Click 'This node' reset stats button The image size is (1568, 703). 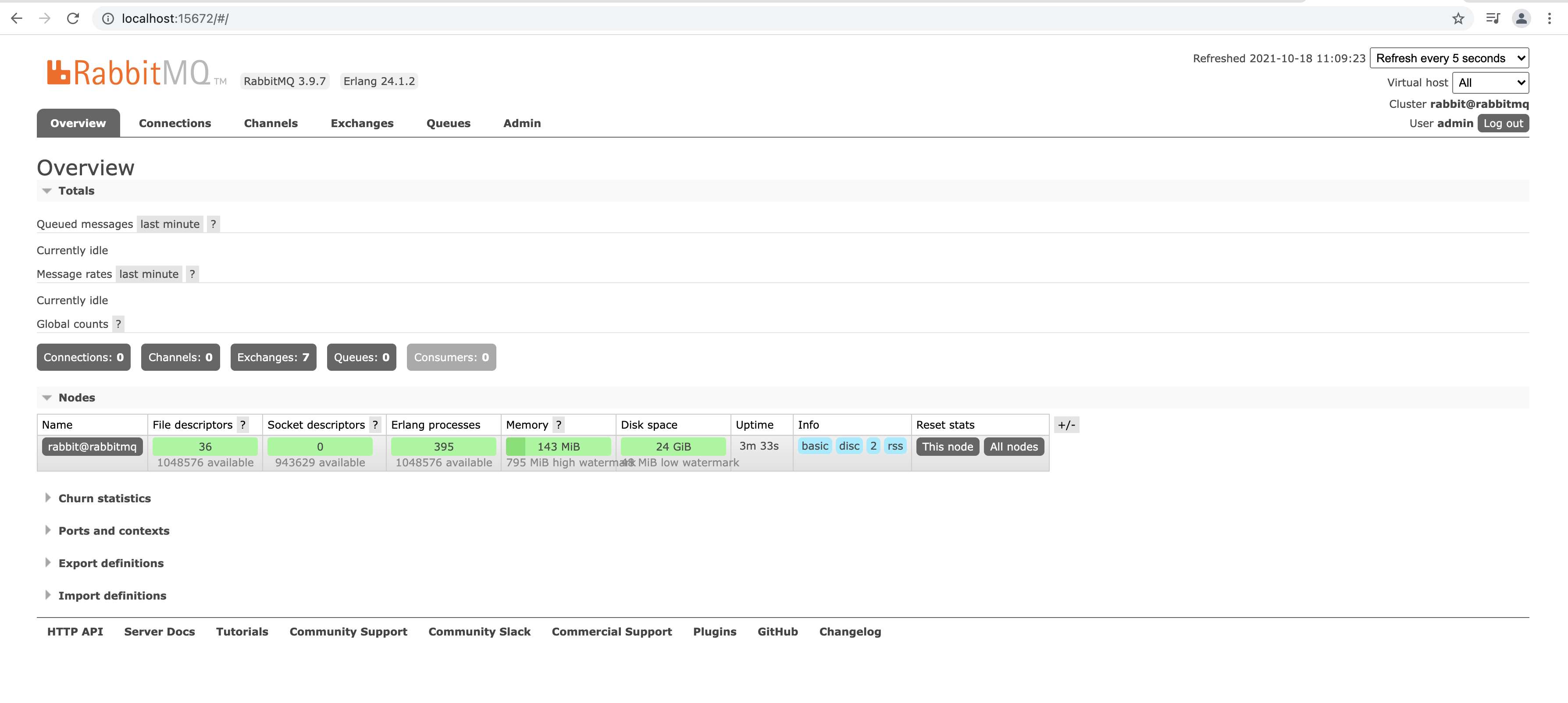point(947,446)
